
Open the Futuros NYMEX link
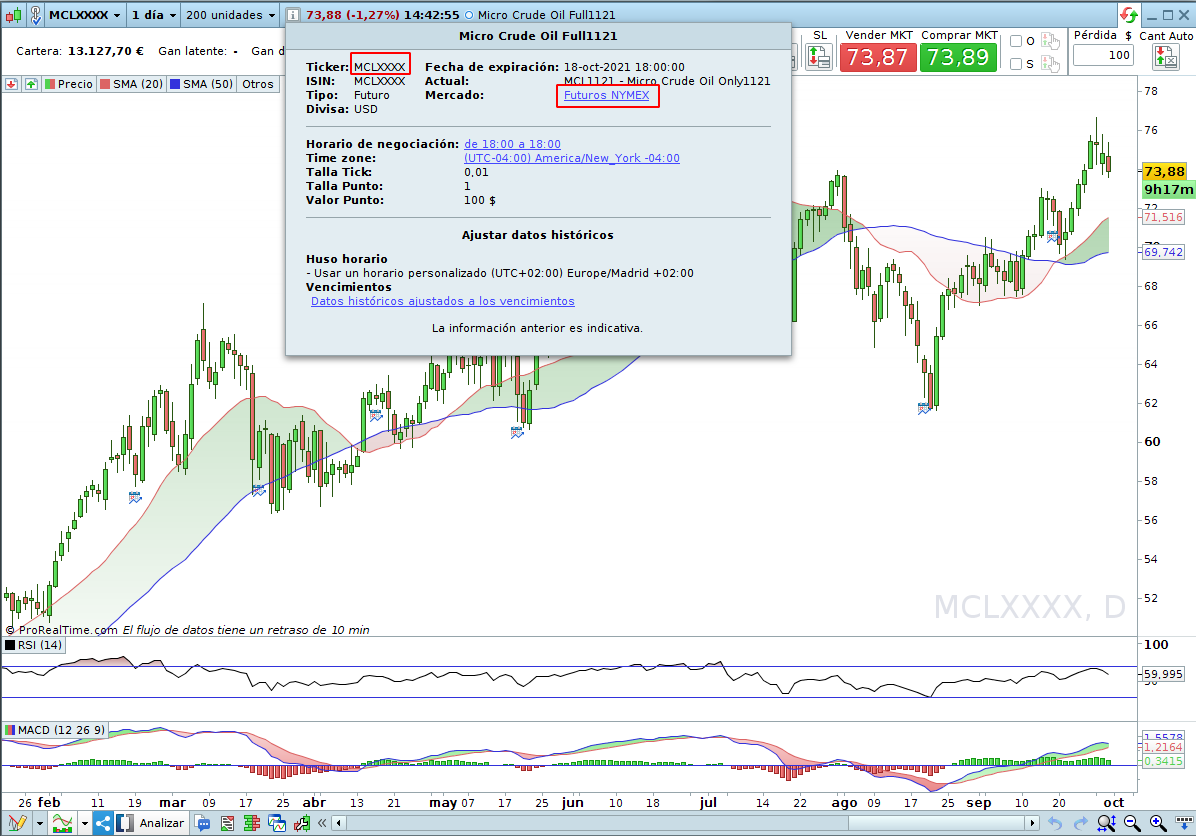pyautogui.click(x=606, y=95)
